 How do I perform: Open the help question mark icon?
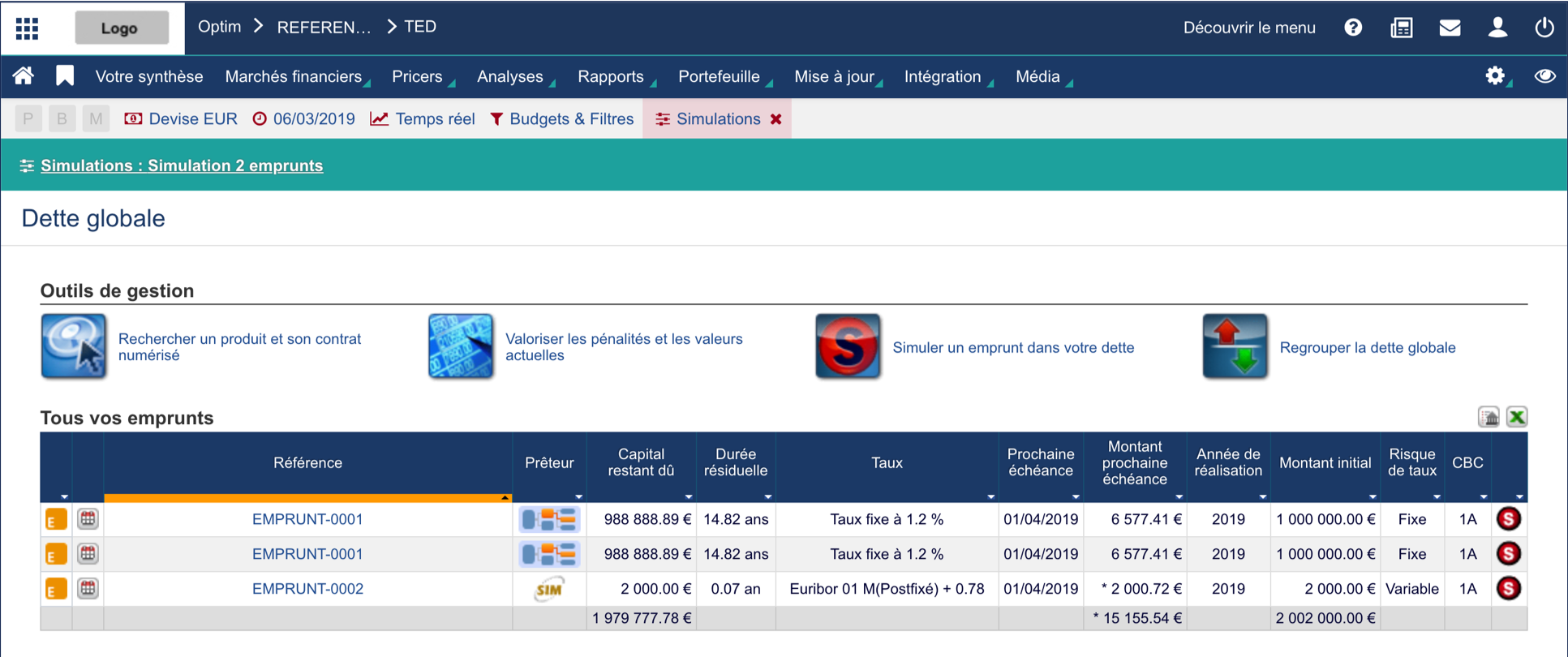[x=1353, y=28]
